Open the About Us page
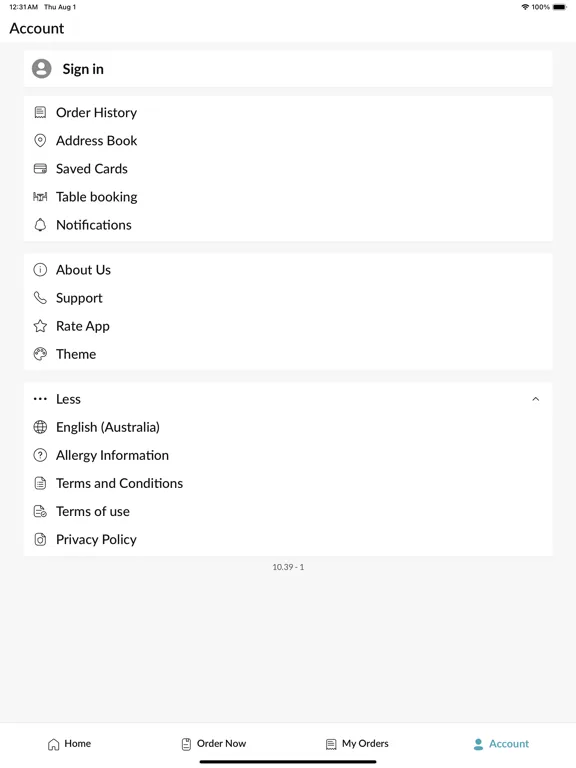 tap(288, 270)
